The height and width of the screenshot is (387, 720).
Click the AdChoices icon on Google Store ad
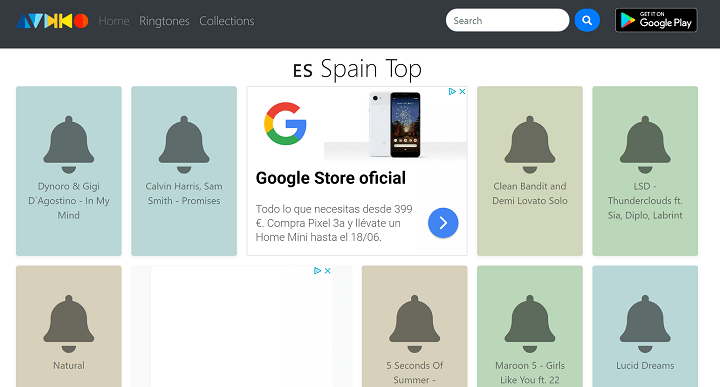click(452, 91)
